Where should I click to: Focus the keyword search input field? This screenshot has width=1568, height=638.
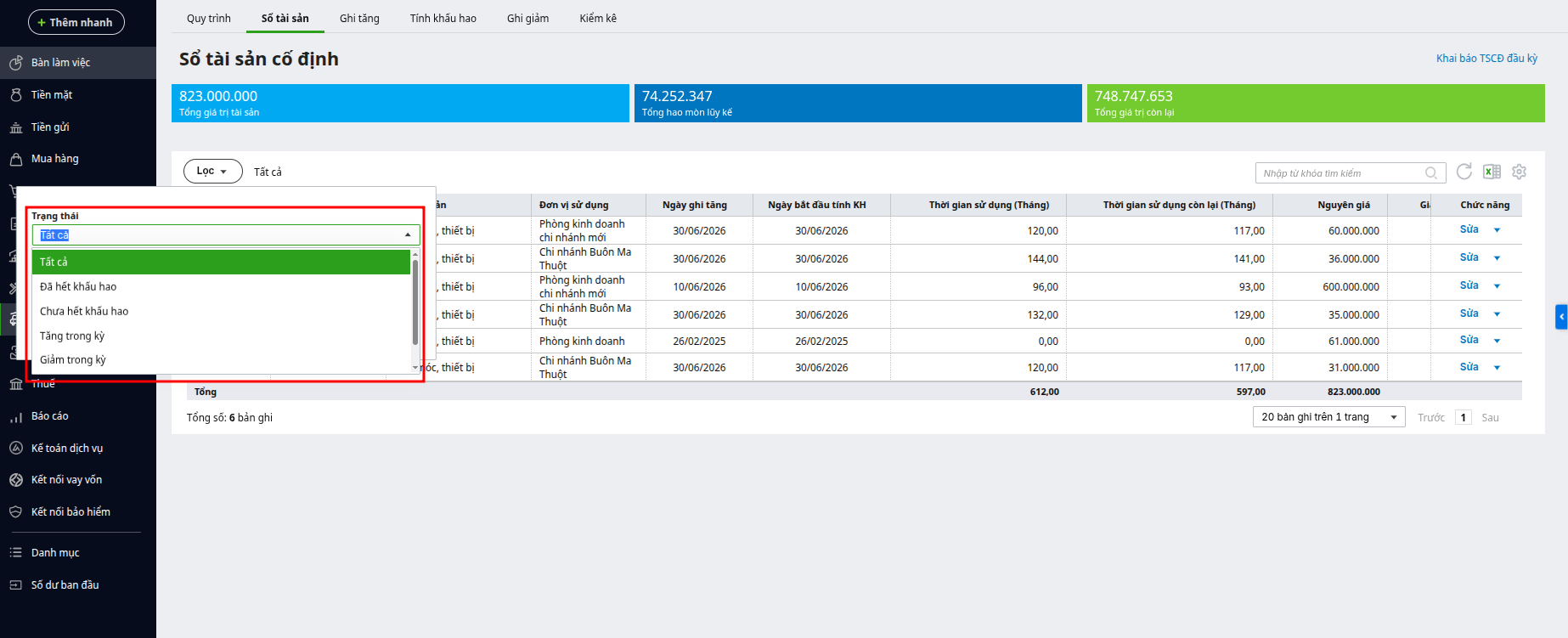pyautogui.click(x=1340, y=173)
